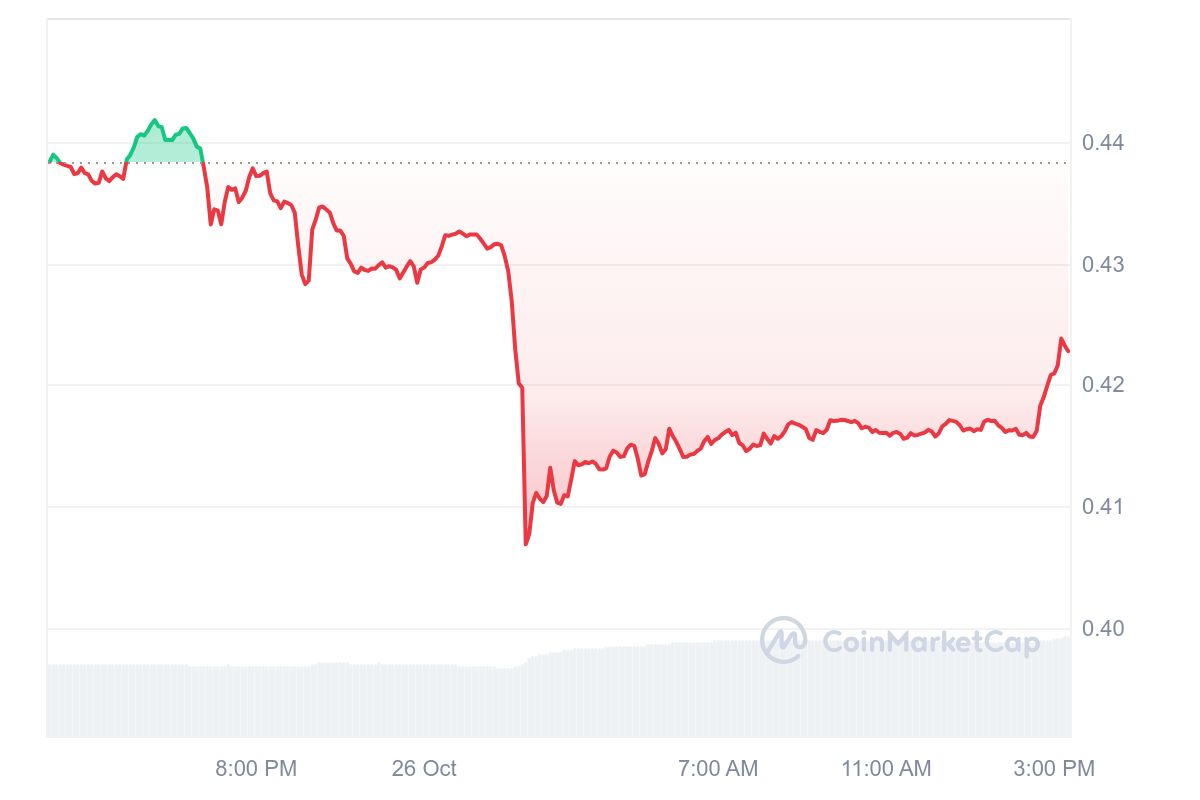This screenshot has height=800, width=1200.
Task: Click the CoinMarketCap logo icon
Action: point(783,640)
